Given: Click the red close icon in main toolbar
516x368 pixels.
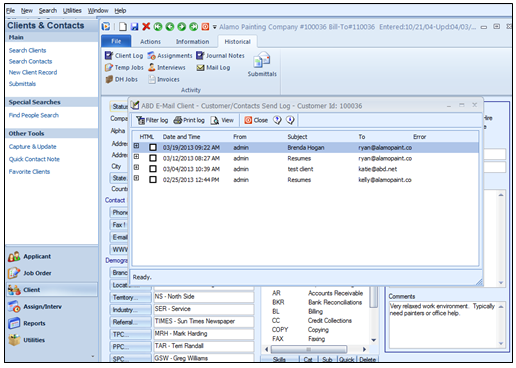Looking at the screenshot, I should (x=205, y=27).
